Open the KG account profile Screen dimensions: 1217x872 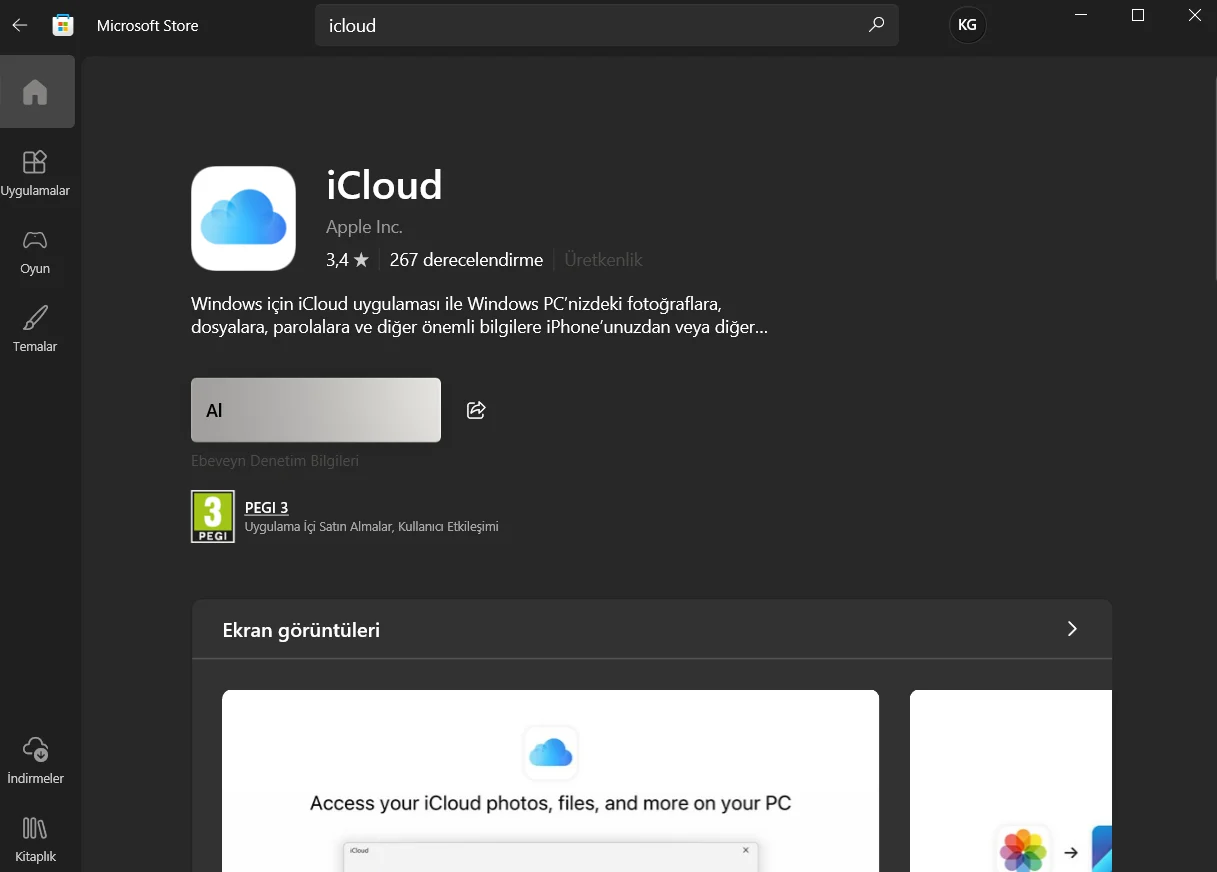(967, 25)
